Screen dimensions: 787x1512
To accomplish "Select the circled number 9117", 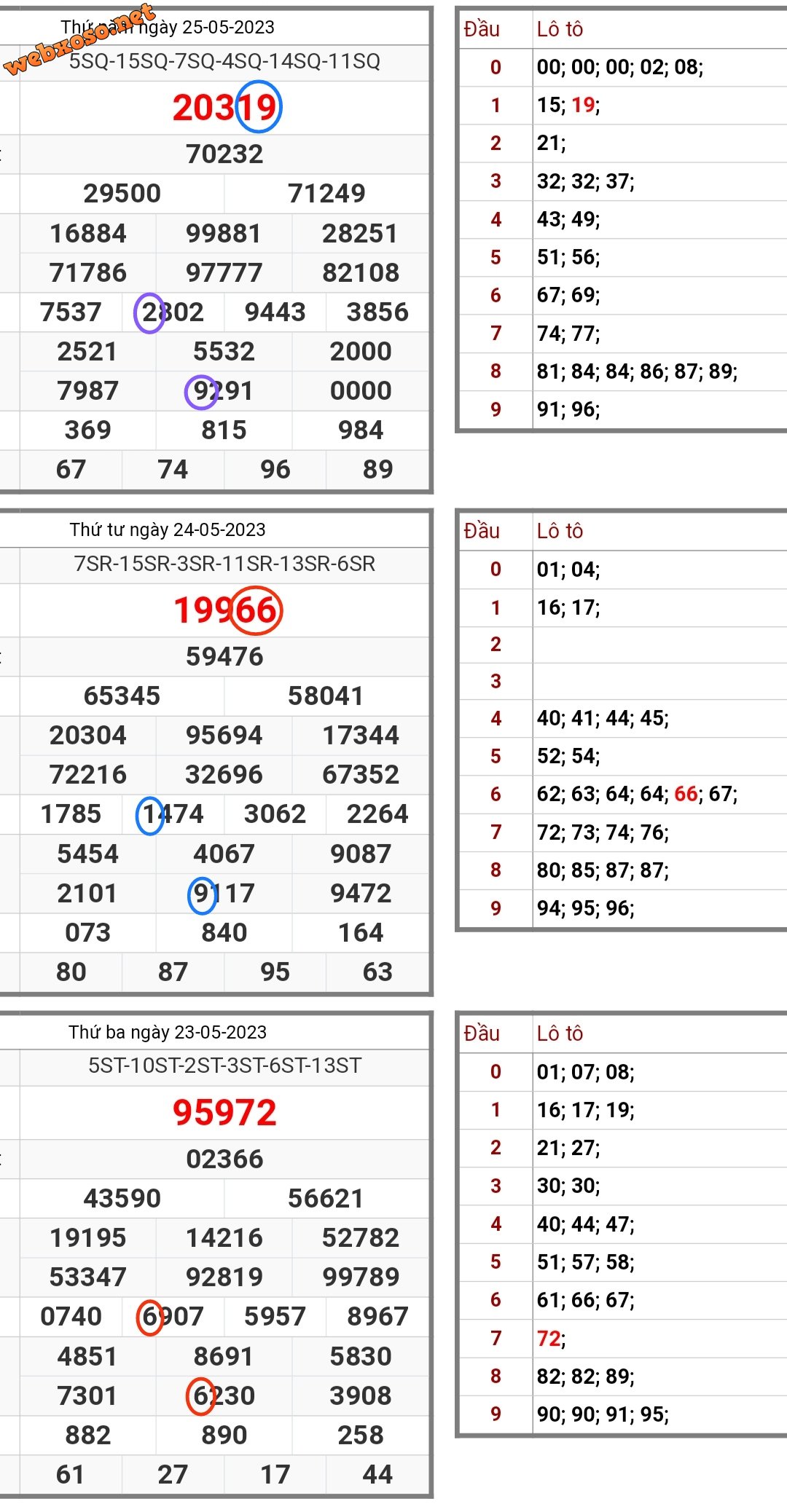I will (223, 894).
